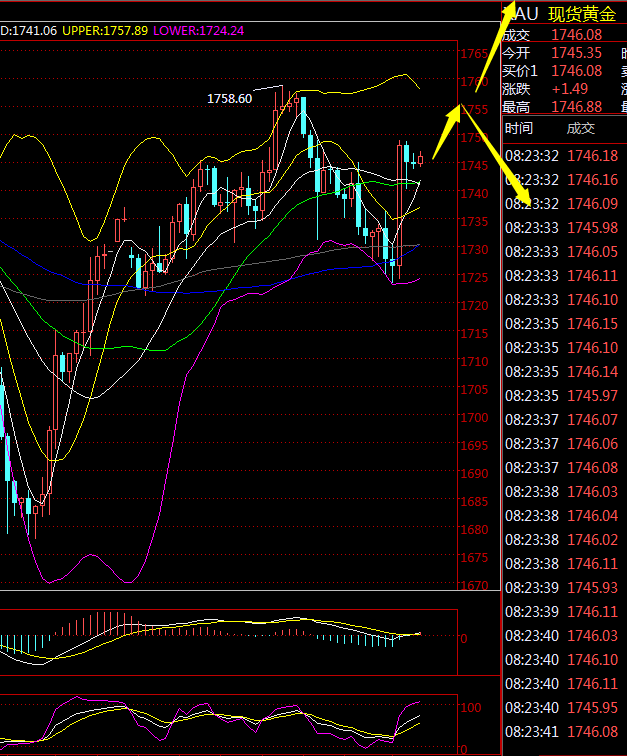This screenshot has height=756, width=627.
Task: Click the 1758.60 high price label
Action: (x=230, y=99)
